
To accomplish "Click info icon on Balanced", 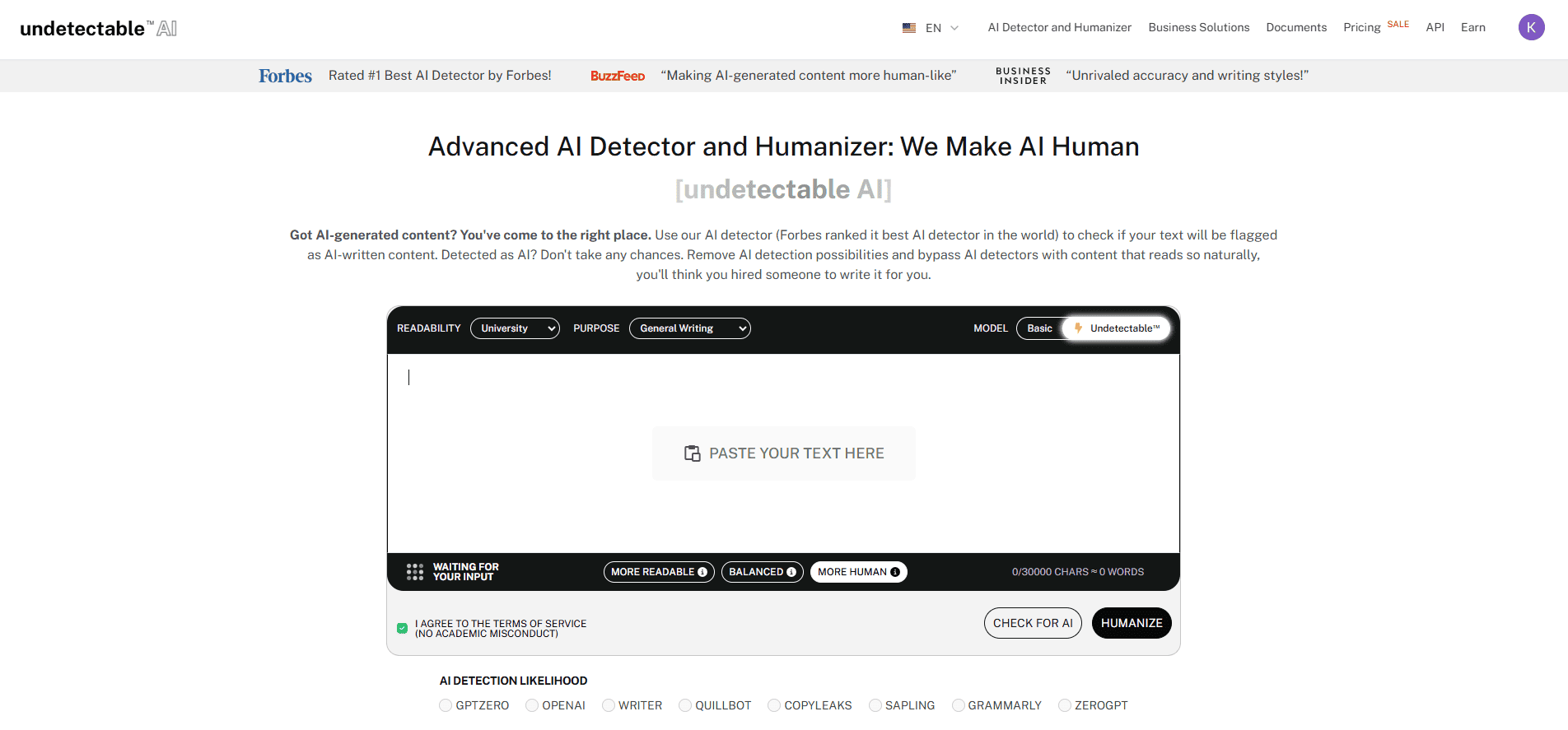I will (x=791, y=572).
